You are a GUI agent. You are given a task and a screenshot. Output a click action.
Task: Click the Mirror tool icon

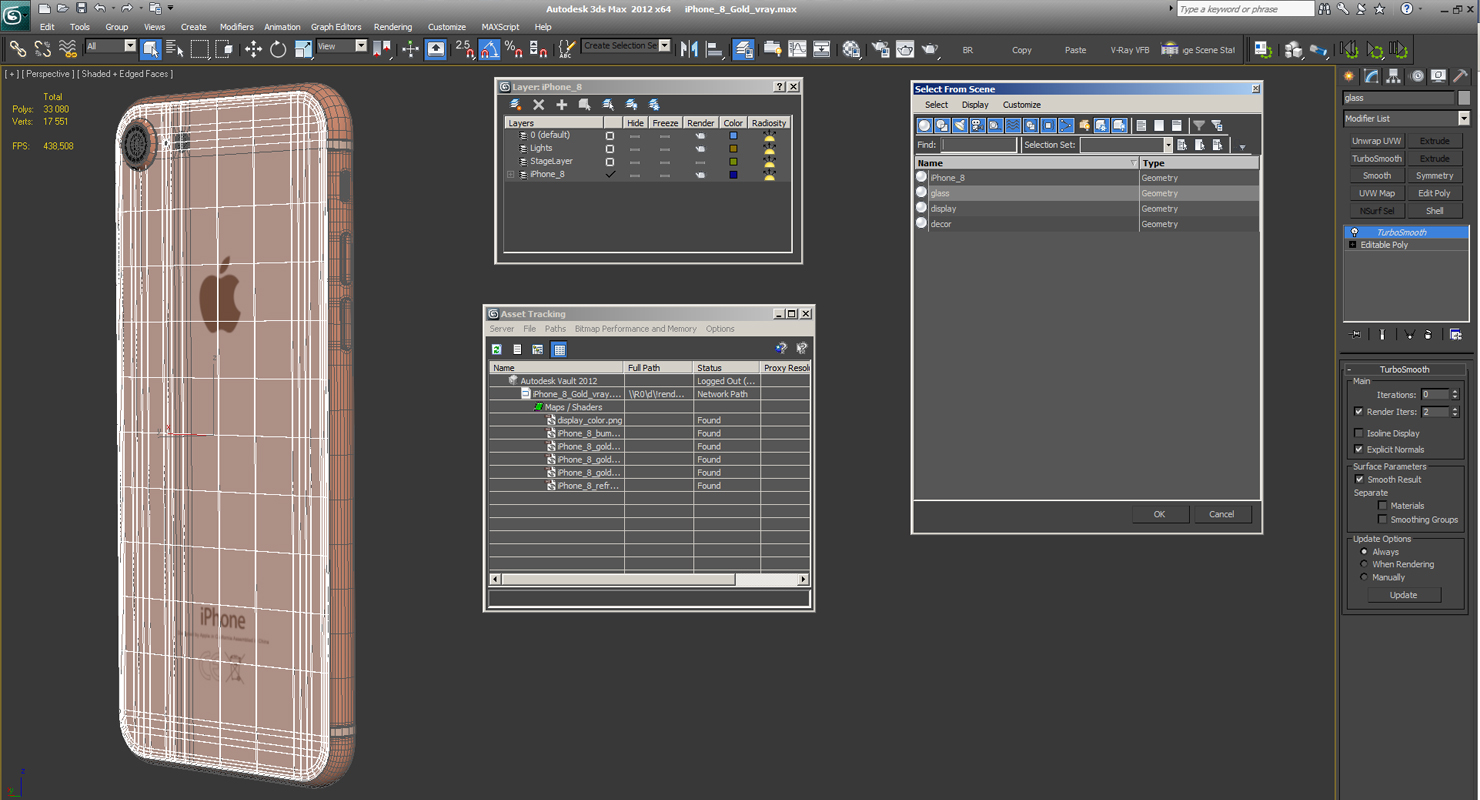(689, 48)
